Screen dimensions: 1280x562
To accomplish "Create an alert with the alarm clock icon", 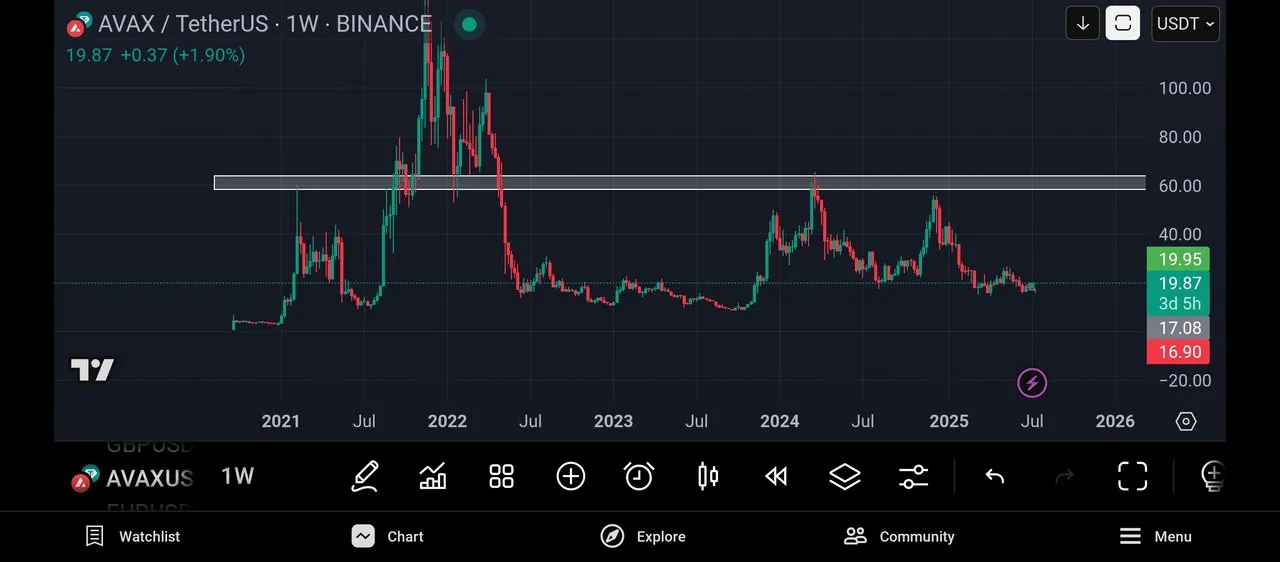I will click(639, 476).
